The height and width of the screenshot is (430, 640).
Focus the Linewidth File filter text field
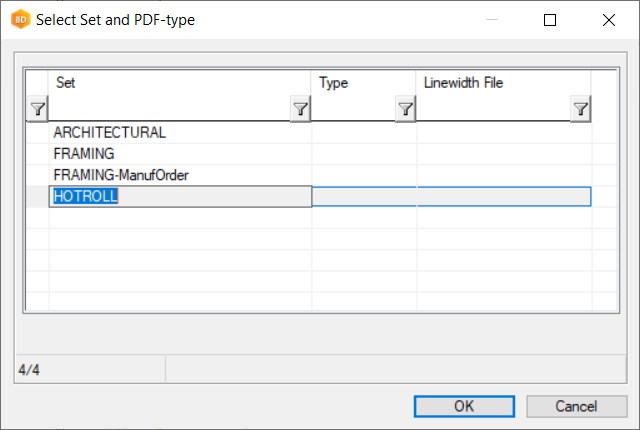(x=493, y=109)
